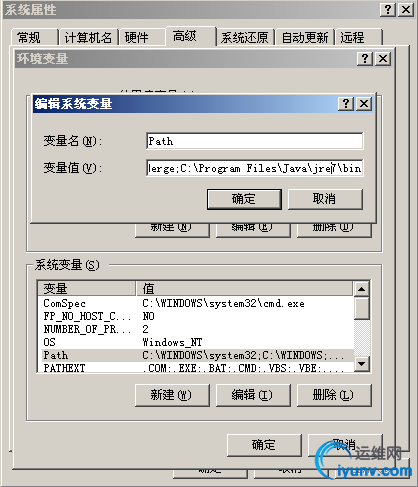The width and height of the screenshot is (418, 487).
Task: Close the Environment Variables window
Action: [x=383, y=59]
